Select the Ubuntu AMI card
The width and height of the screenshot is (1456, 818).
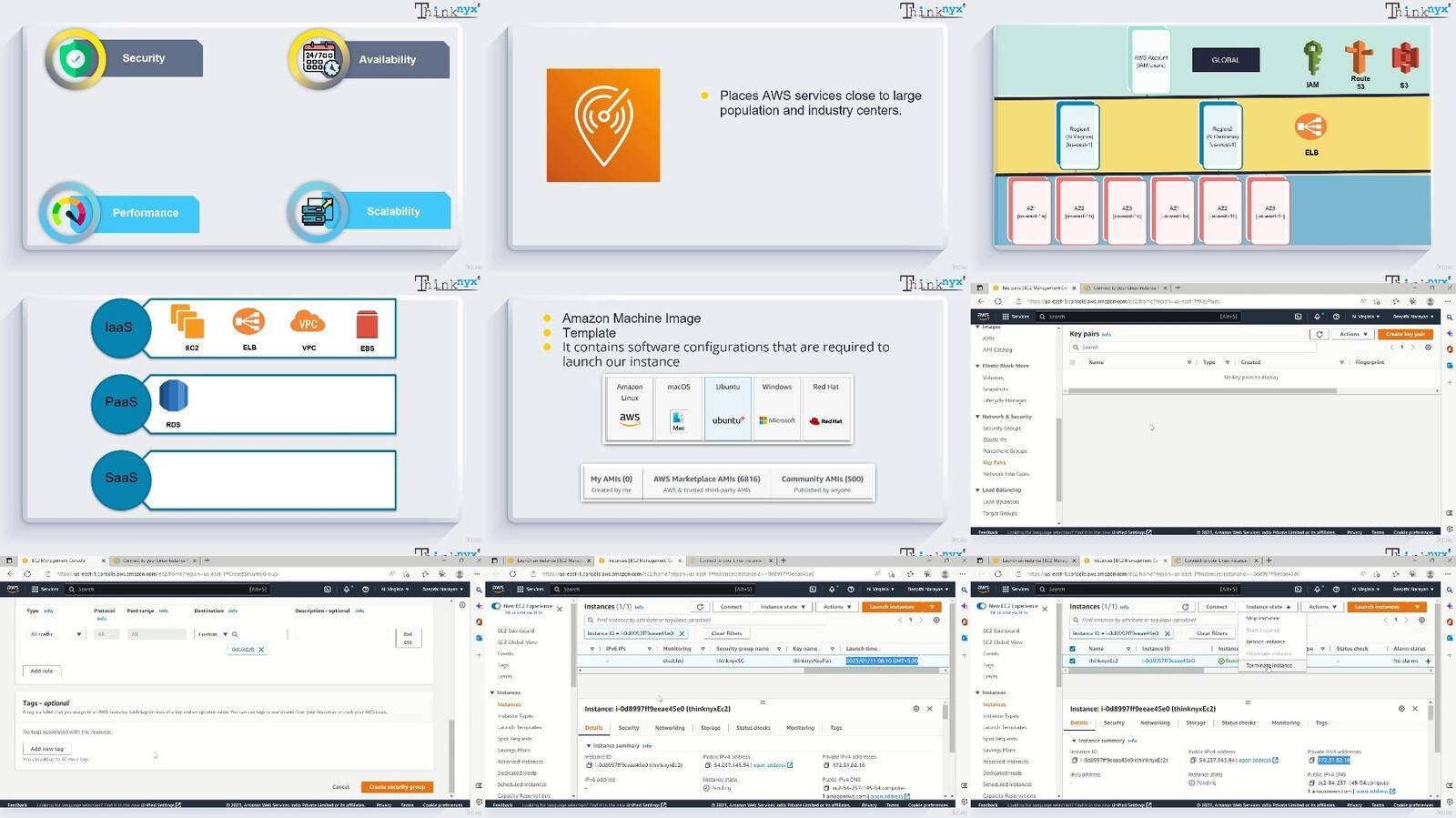pyautogui.click(x=728, y=409)
